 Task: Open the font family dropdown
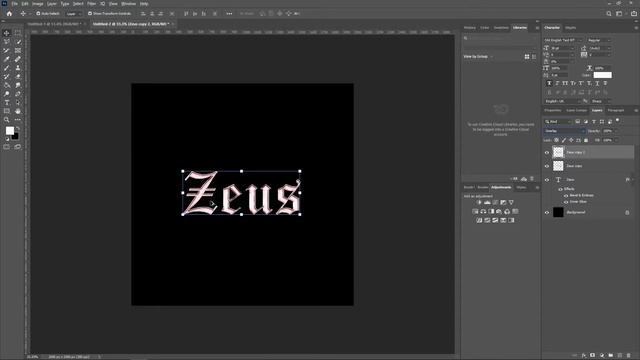pos(564,40)
